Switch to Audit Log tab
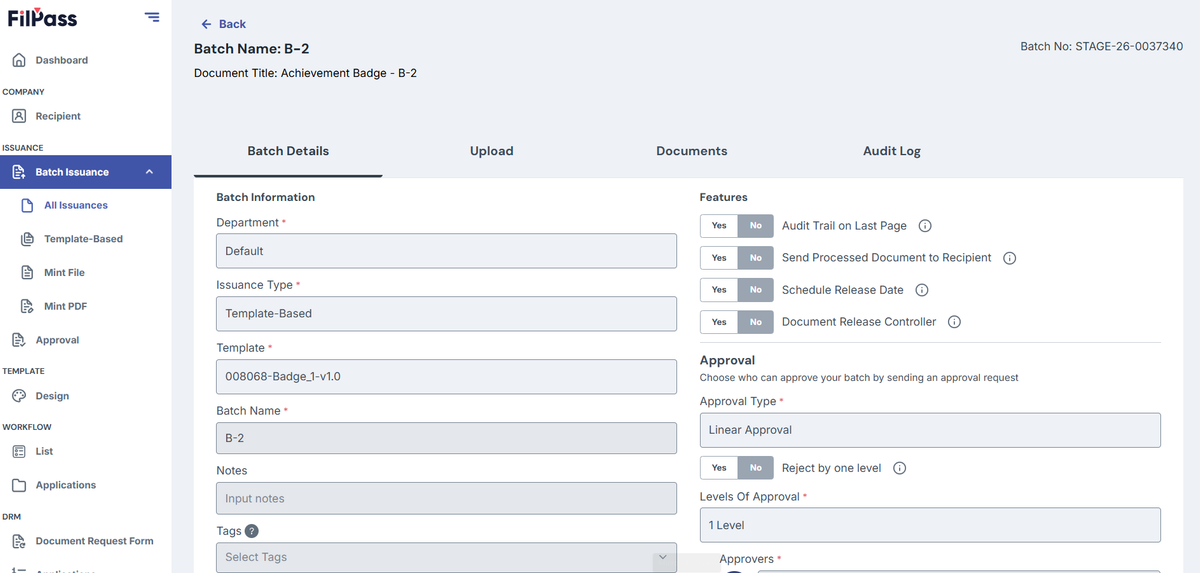Viewport: 1200px width, 573px height. (892, 151)
